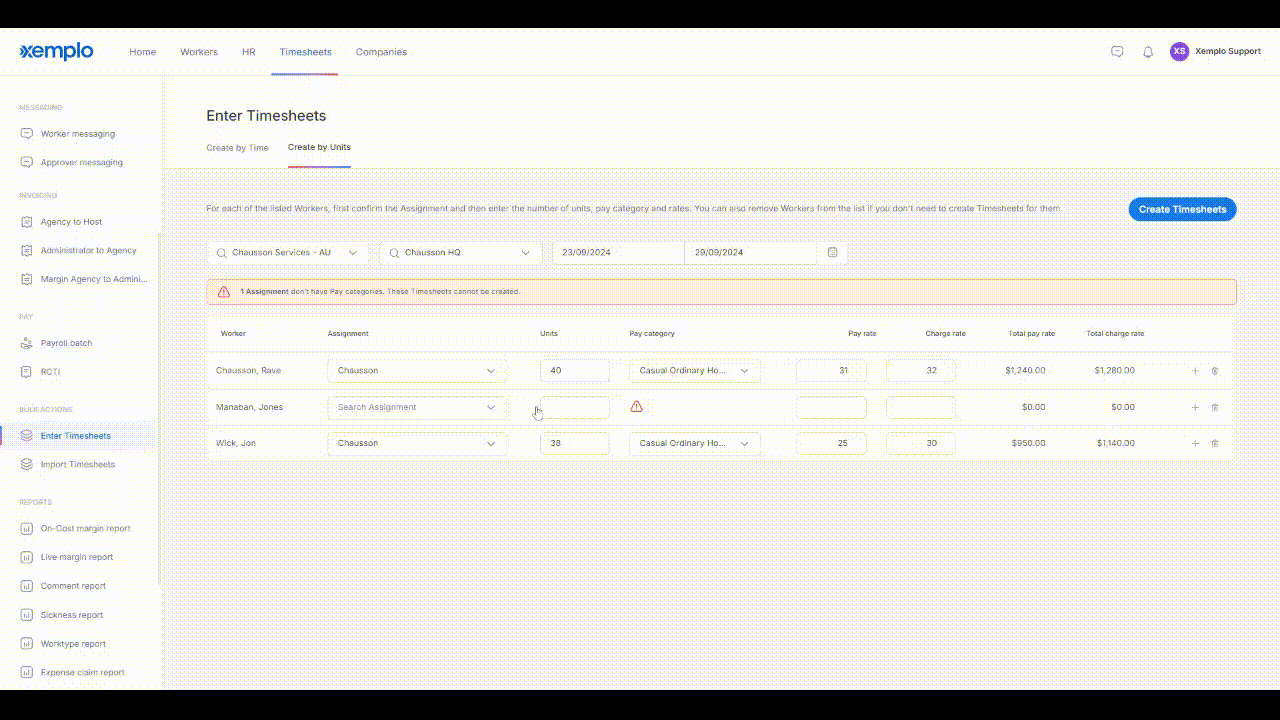Click the Live margin report icon
The width and height of the screenshot is (1280, 720).
click(x=27, y=557)
